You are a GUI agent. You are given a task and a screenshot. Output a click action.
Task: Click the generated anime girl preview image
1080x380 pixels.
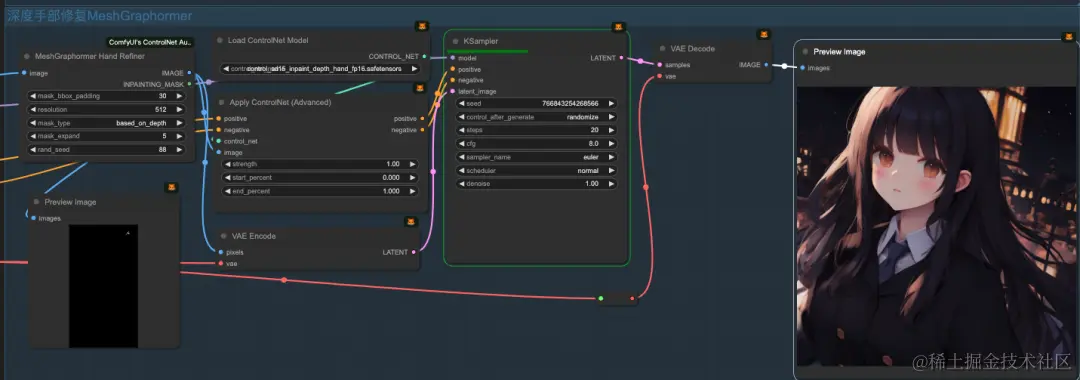(935, 226)
